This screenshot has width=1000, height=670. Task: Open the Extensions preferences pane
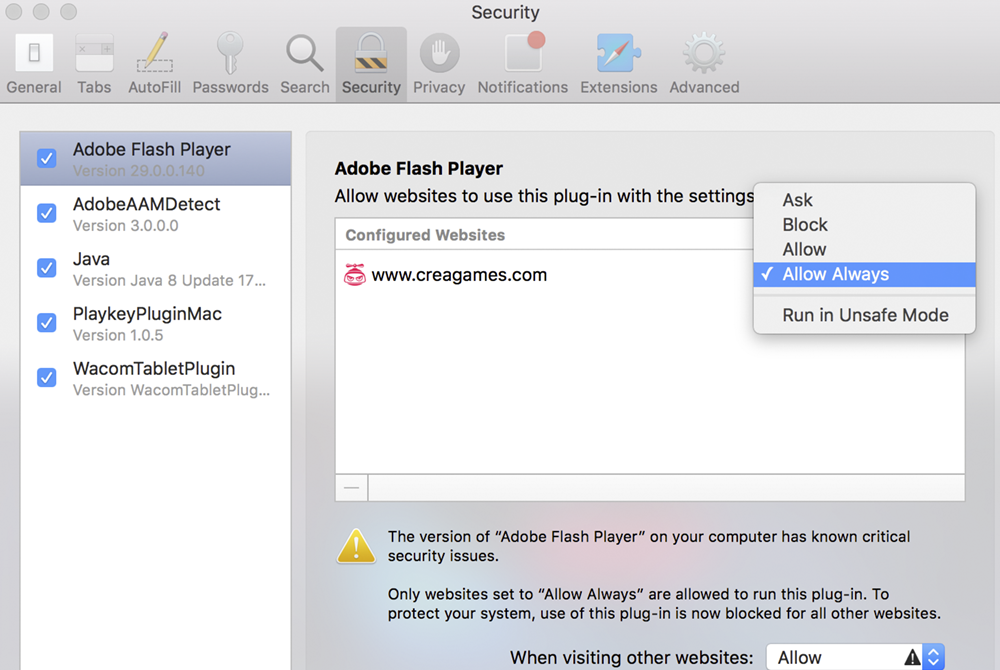tap(618, 63)
